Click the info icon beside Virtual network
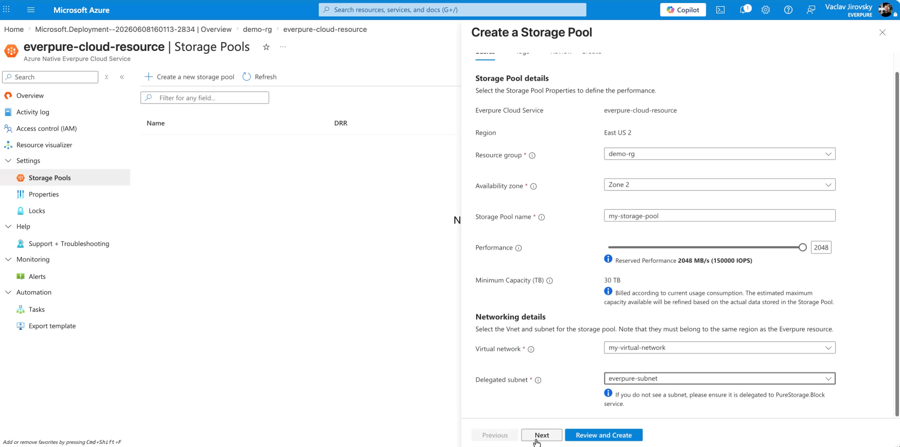Screen dimensions: 900x447 click(x=531, y=349)
